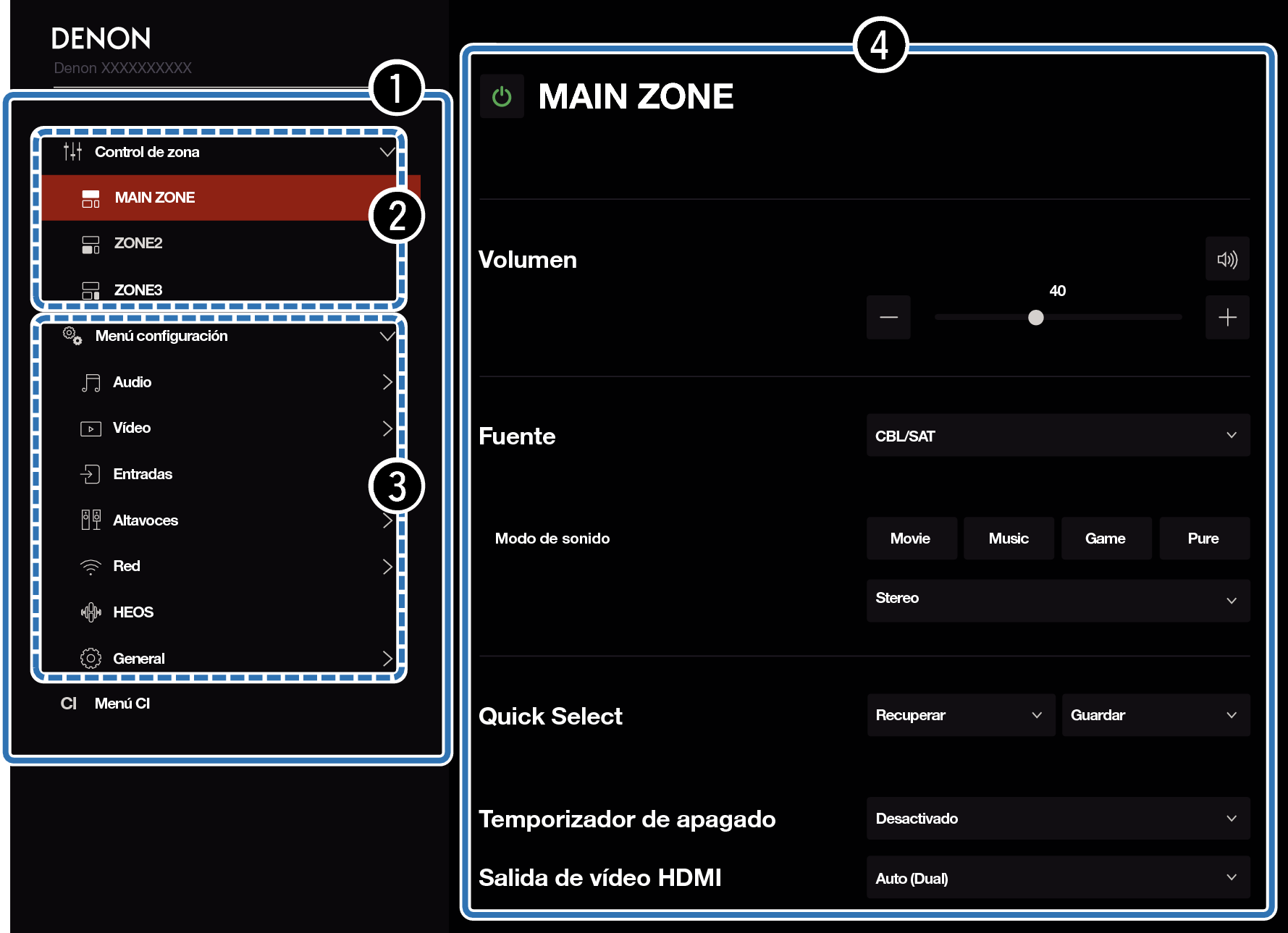Click the Entradas input arrow icon
The width and height of the screenshot is (1288, 933).
90,474
